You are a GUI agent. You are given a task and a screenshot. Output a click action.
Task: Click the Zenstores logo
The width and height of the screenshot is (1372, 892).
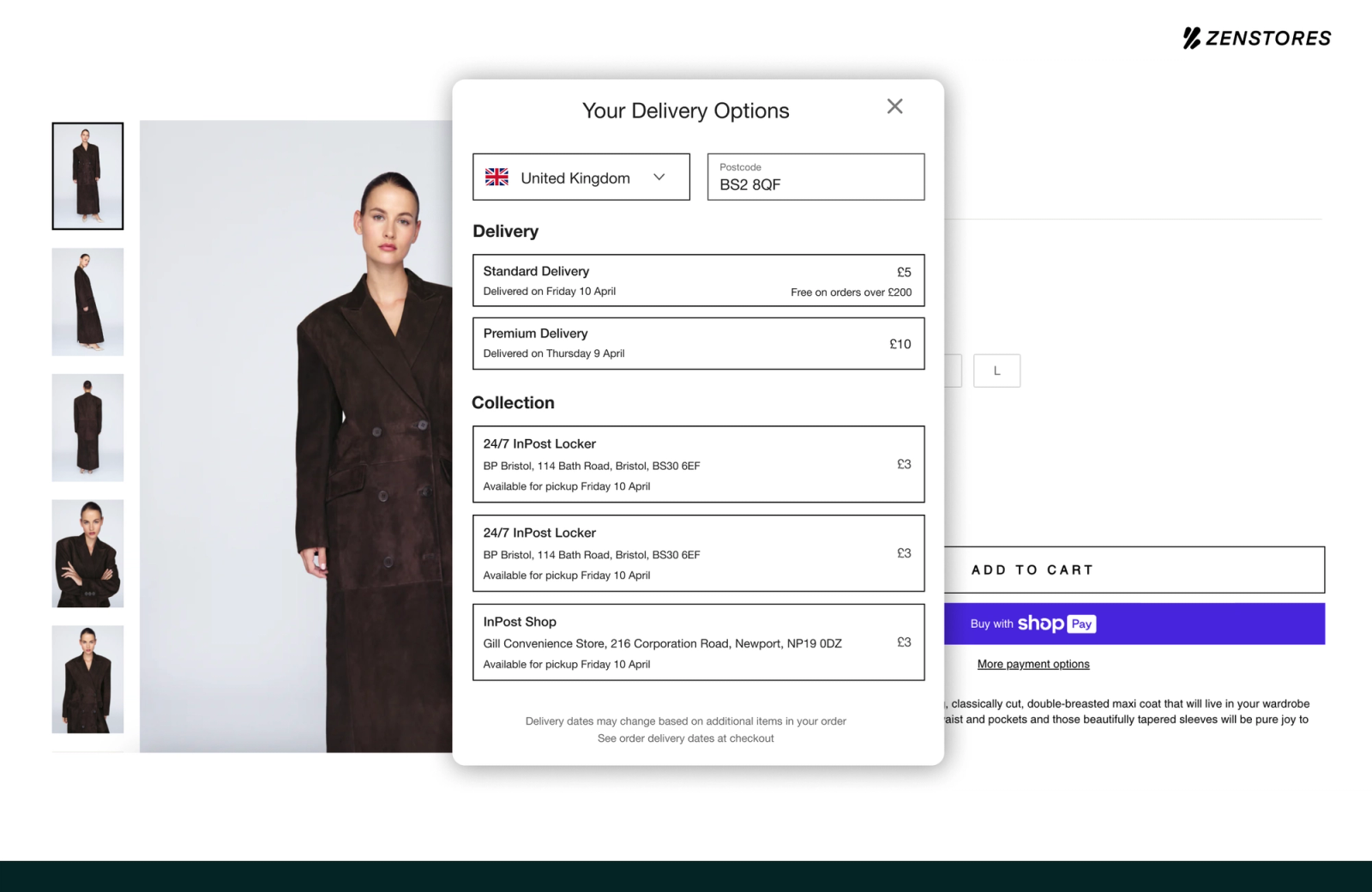1257,38
